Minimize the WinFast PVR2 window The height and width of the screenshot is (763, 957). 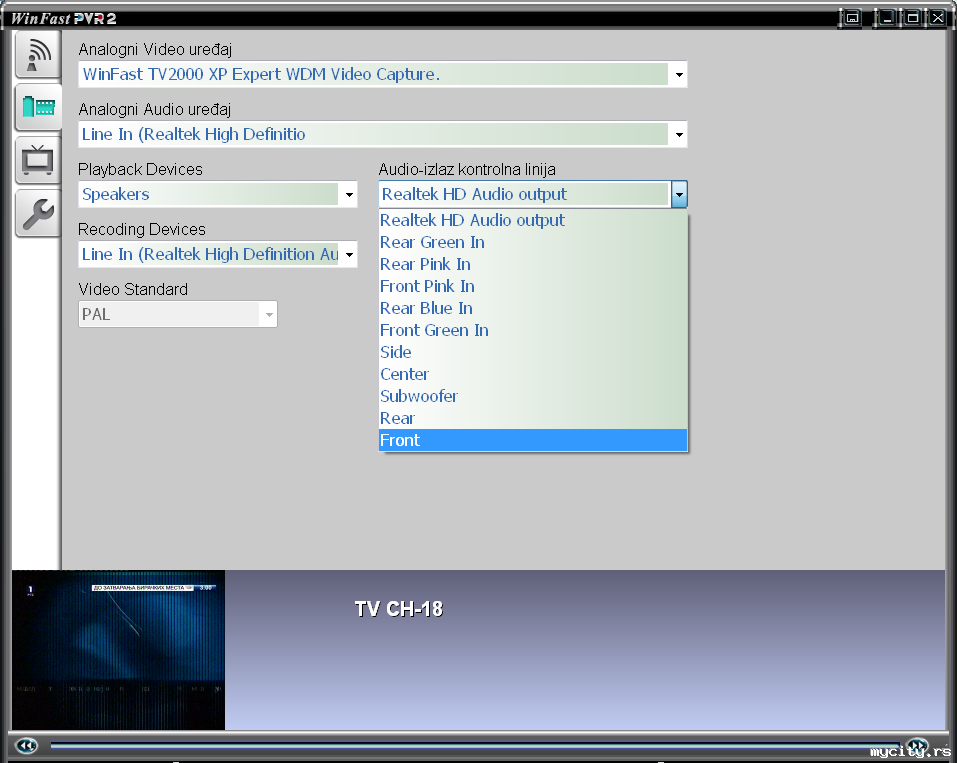pos(886,18)
